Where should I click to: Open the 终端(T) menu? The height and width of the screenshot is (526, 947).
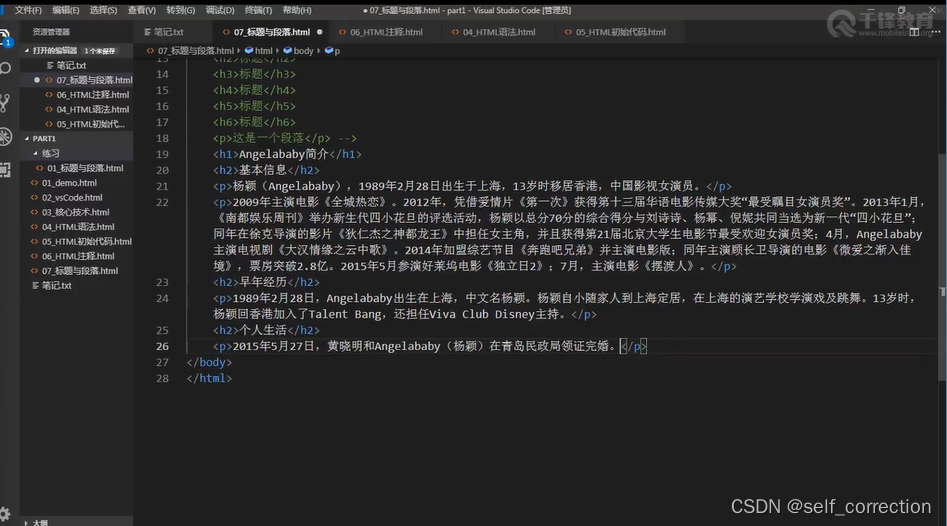click(x=258, y=10)
